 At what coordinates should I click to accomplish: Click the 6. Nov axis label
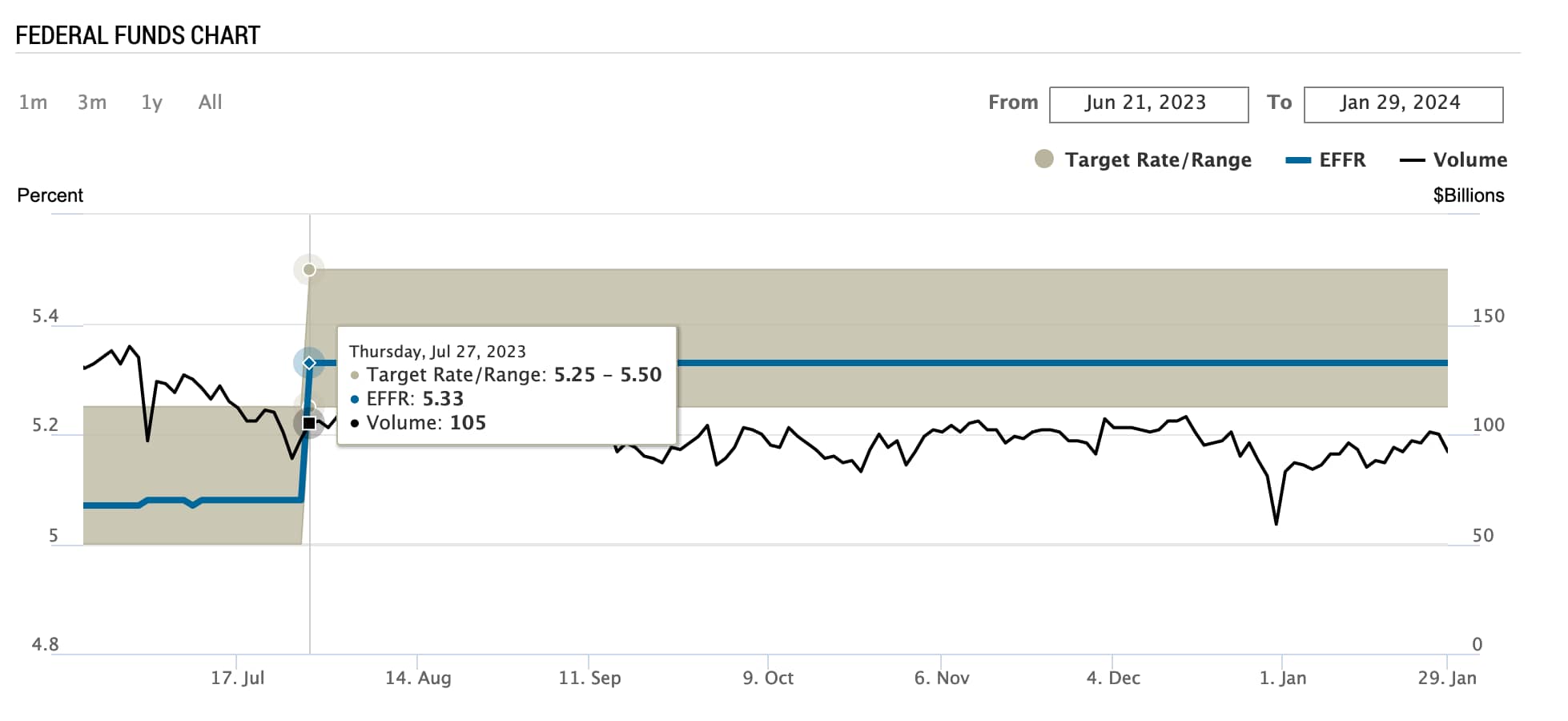[x=942, y=678]
